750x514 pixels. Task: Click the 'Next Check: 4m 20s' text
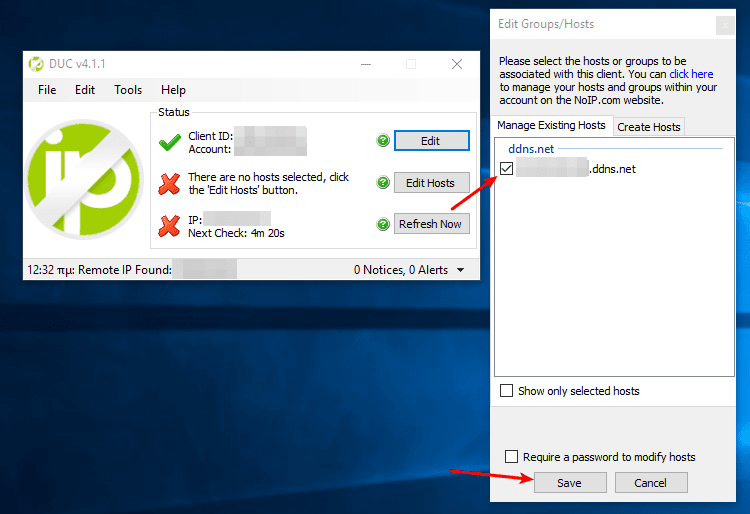tap(236, 233)
